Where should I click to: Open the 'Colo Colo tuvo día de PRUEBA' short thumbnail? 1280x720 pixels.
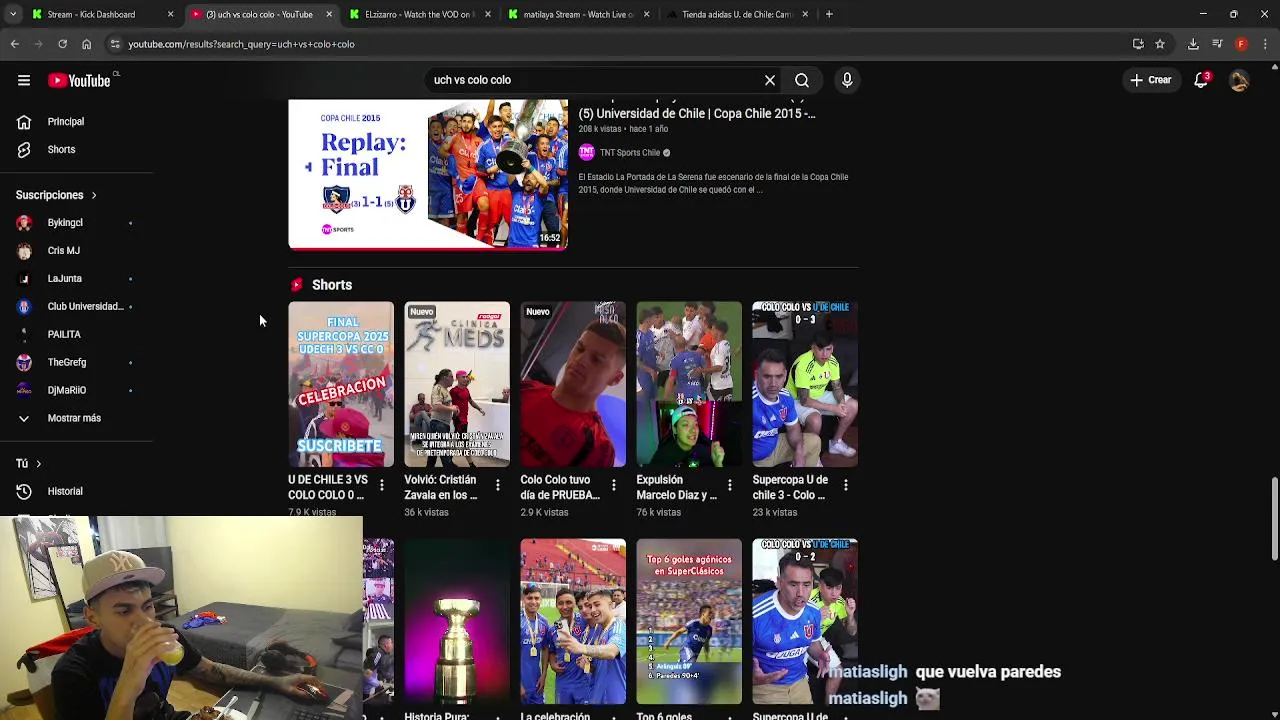click(573, 384)
